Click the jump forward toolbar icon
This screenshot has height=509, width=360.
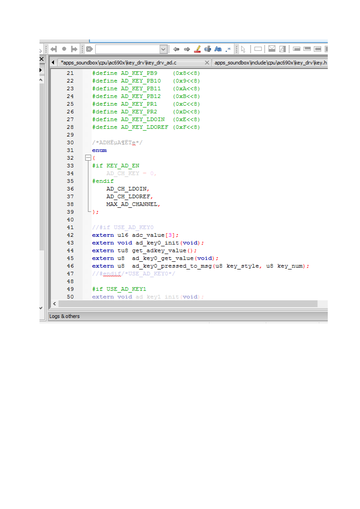[x=74, y=49]
